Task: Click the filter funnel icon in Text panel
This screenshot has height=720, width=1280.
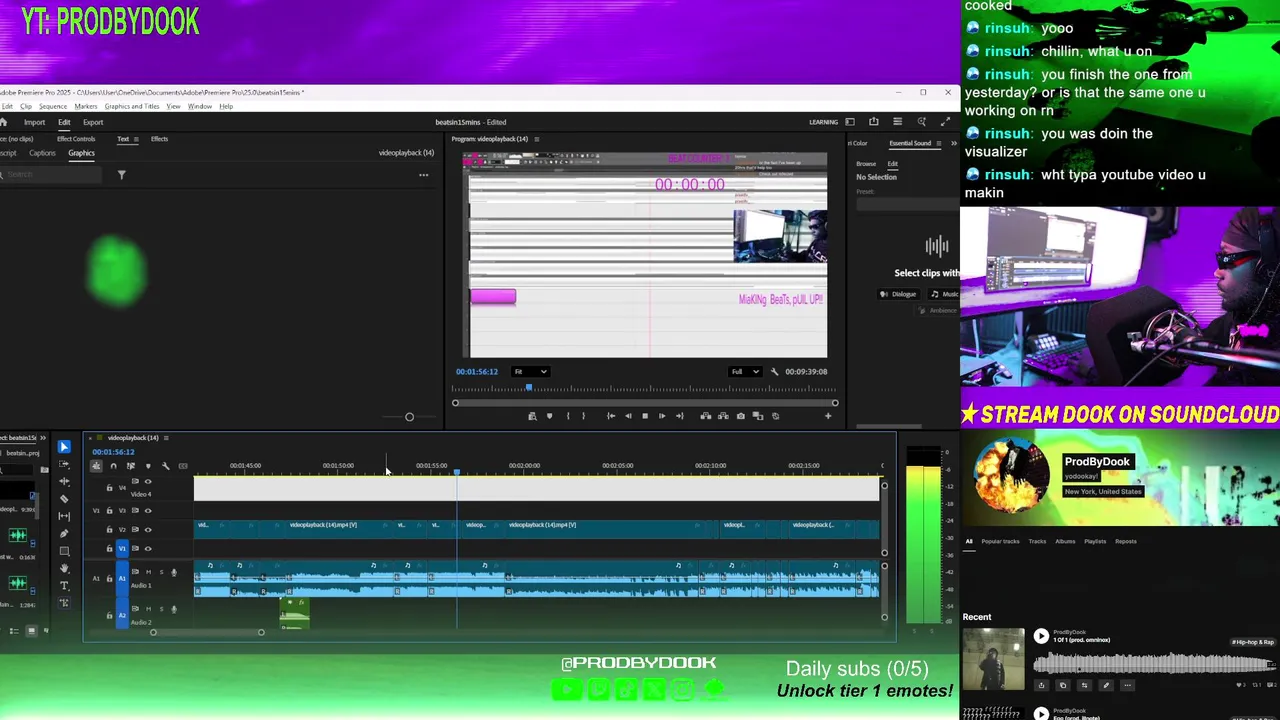Action: [x=121, y=175]
